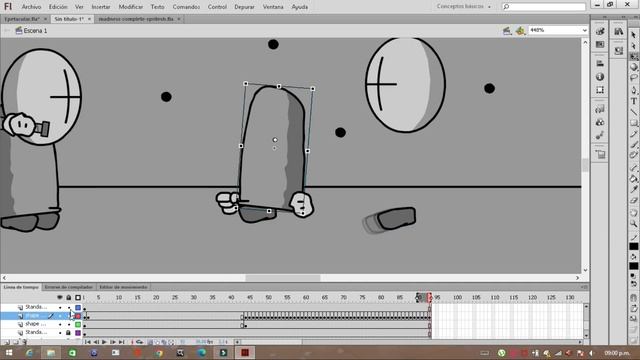640x360 pixels.
Task: Click the fill color swatch
Action: pos(633,266)
